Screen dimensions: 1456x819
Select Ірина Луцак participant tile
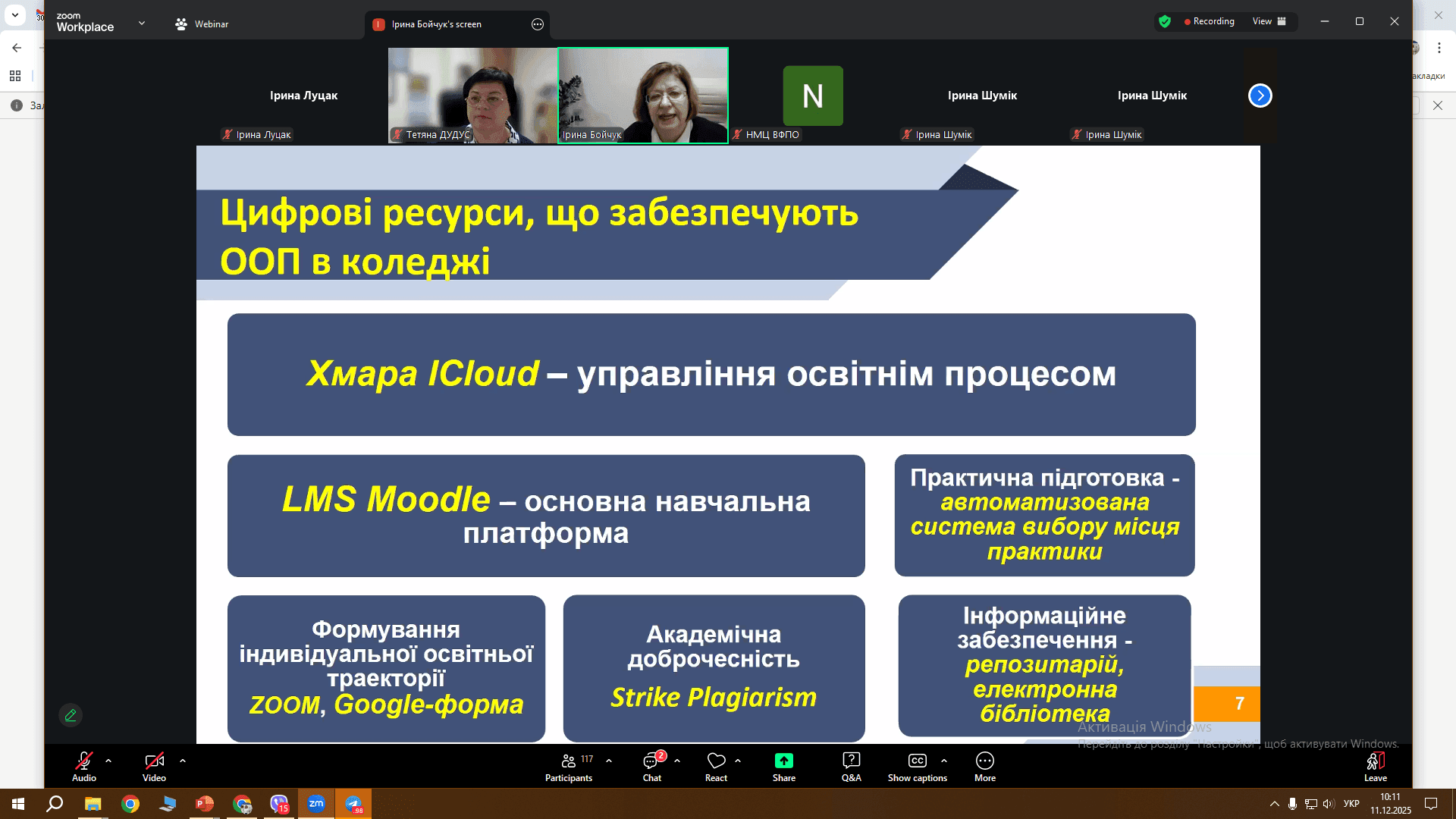303,96
